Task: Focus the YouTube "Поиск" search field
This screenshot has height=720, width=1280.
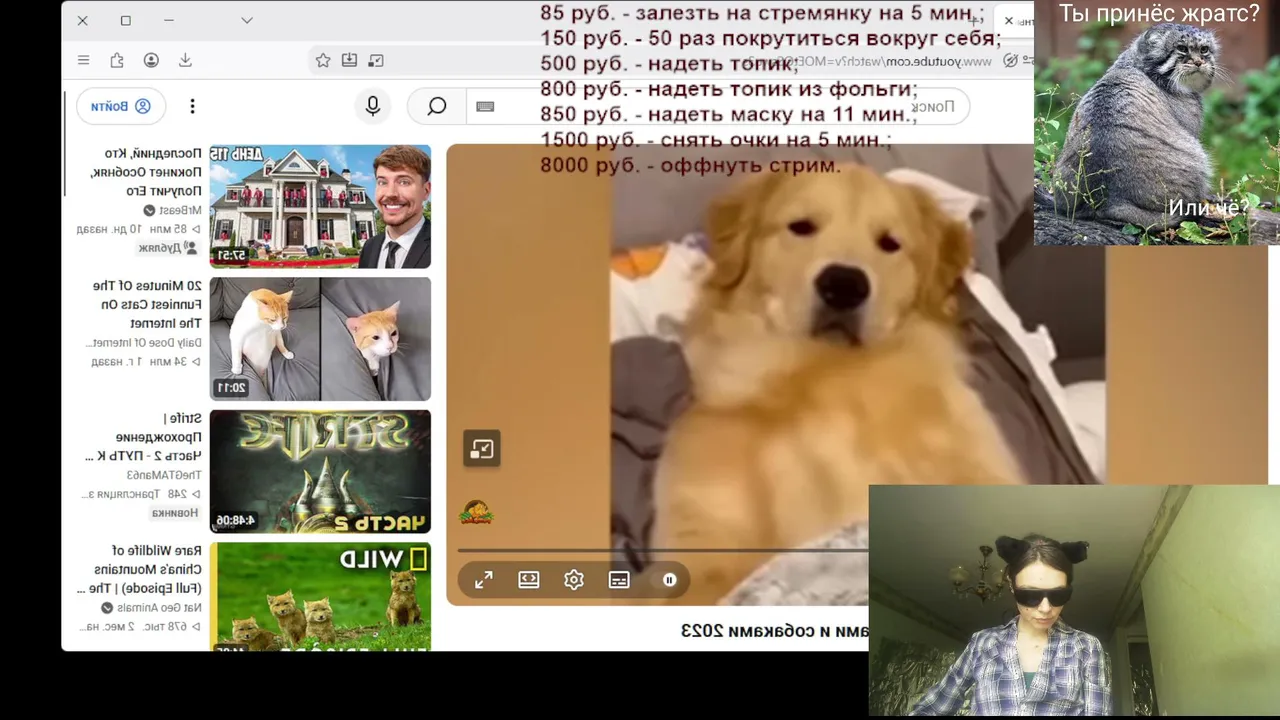Action: tap(718, 106)
